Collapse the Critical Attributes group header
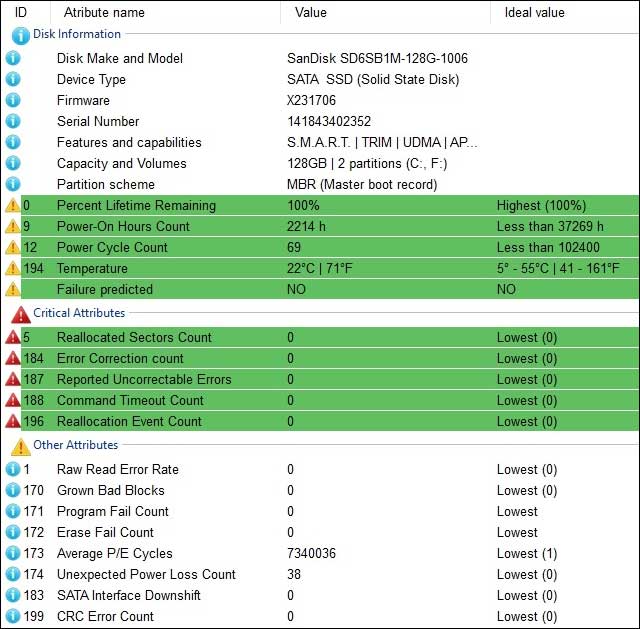640x629 pixels. pyautogui.click(x=79, y=313)
